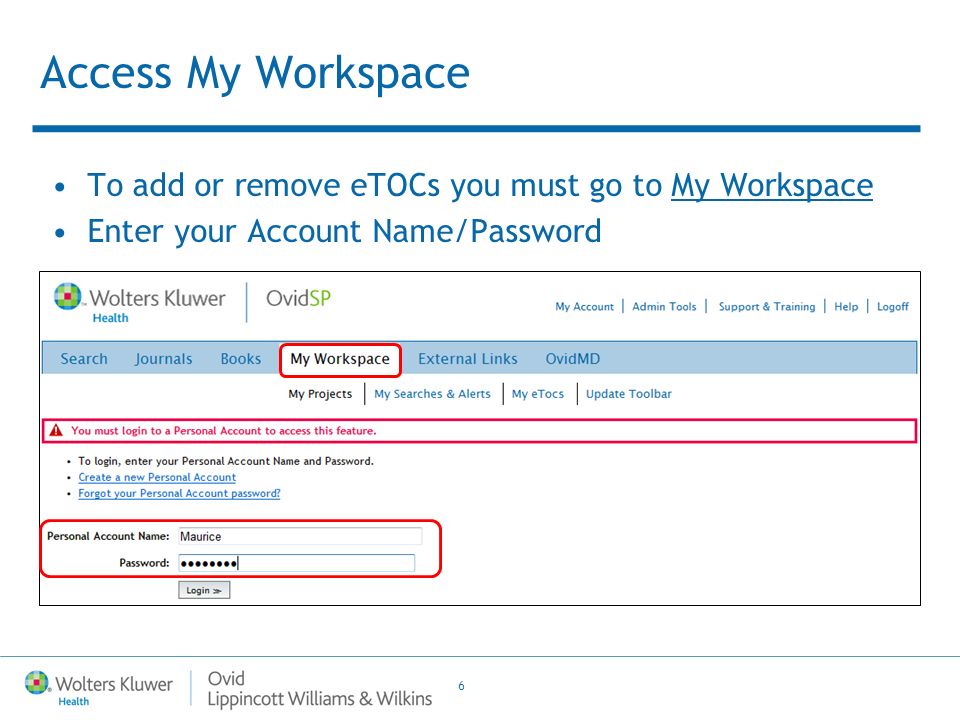Click the Personal Account Name field
The height and width of the screenshot is (720, 960).
(x=300, y=536)
